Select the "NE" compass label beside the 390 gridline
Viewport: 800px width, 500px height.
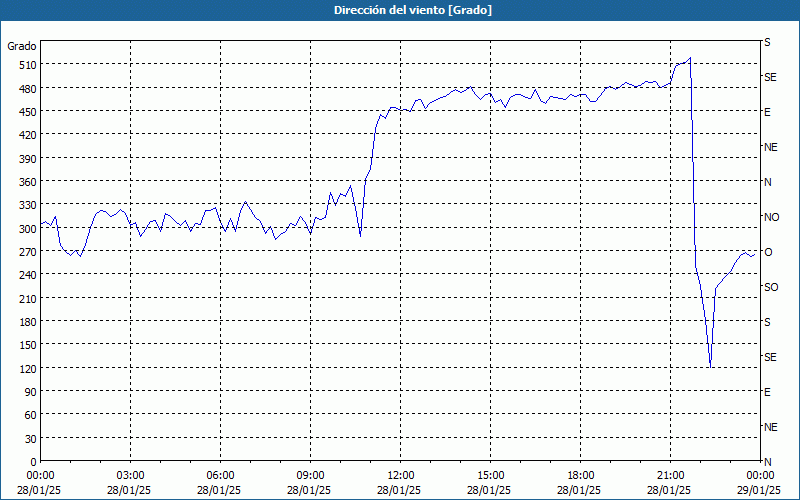coord(770,147)
